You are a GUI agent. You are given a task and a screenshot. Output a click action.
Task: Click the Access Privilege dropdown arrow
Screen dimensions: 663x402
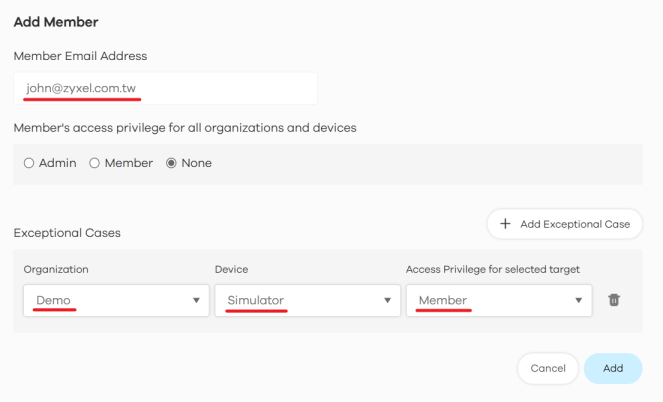tap(578, 300)
